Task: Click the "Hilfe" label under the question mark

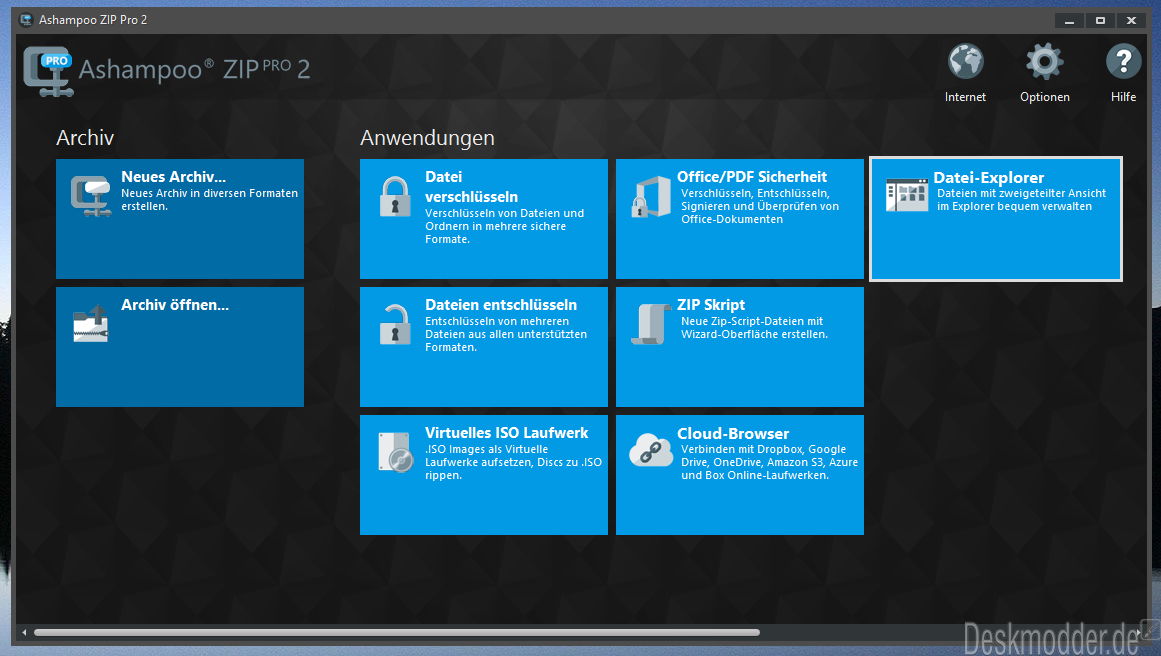Action: click(1123, 97)
